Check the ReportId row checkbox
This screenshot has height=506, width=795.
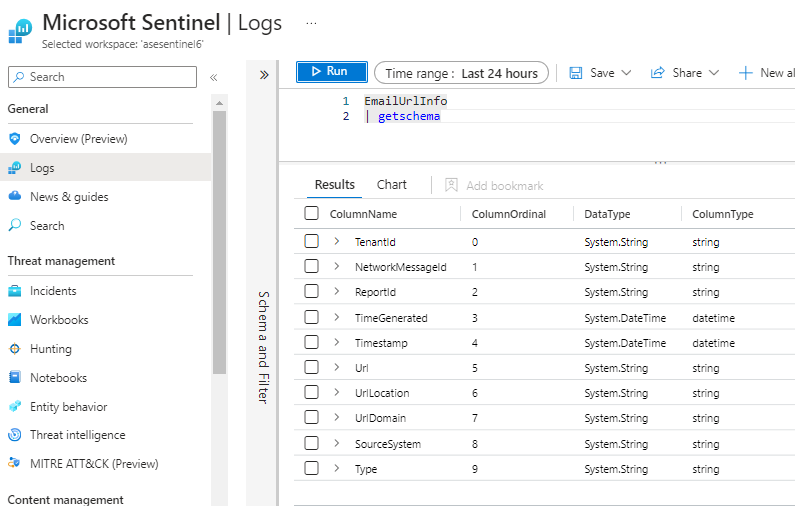point(311,291)
